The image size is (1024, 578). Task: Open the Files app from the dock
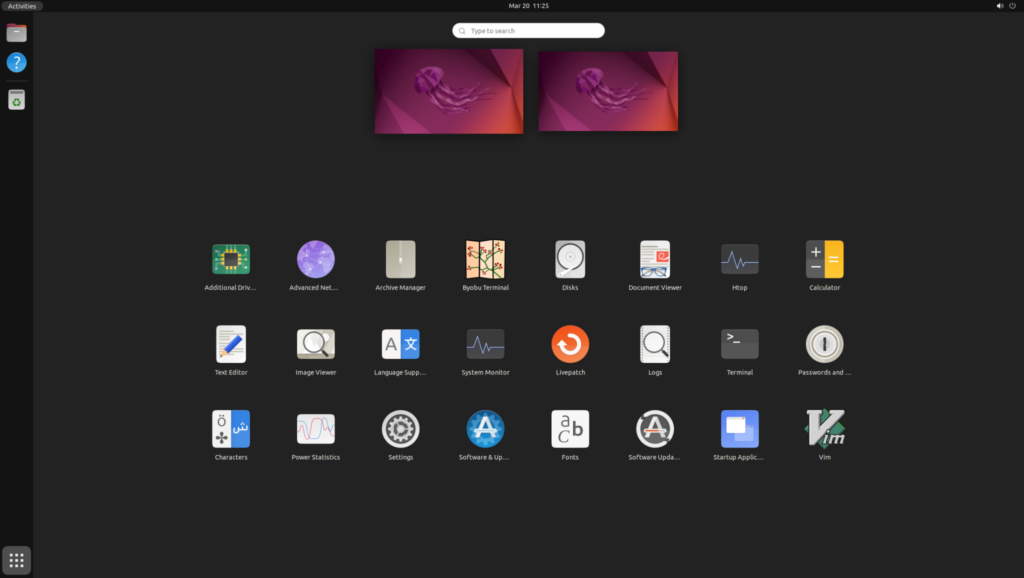[x=16, y=32]
